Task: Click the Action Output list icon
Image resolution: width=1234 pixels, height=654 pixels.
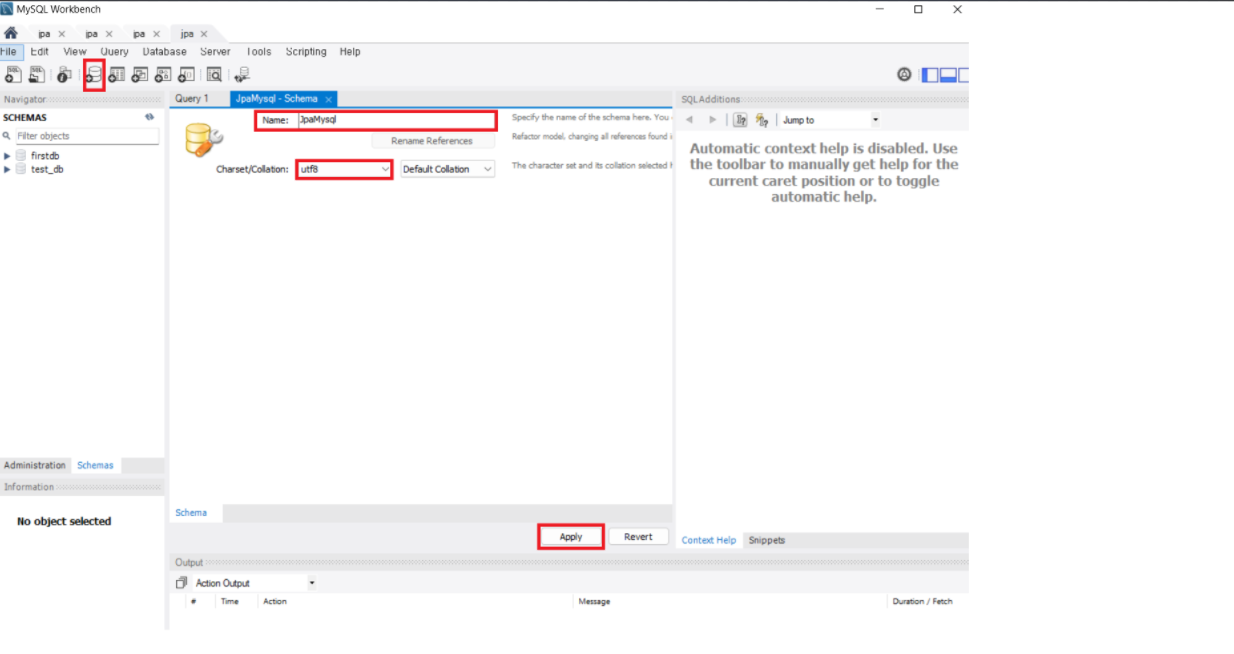Action: pyautogui.click(x=181, y=582)
